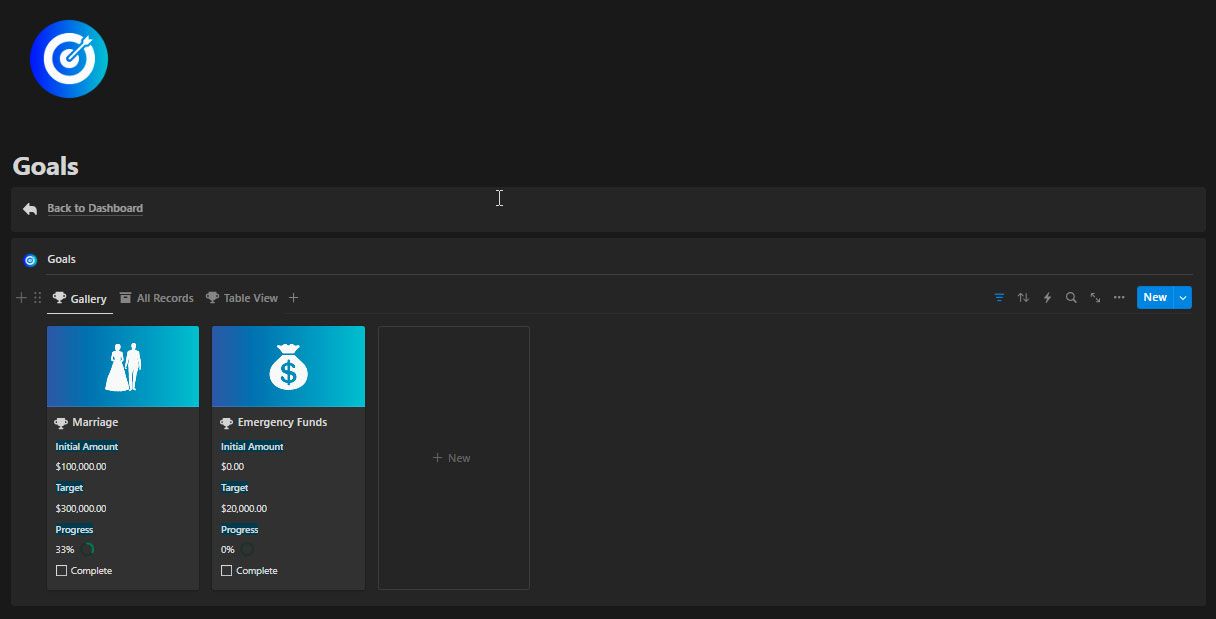The width and height of the screenshot is (1216, 619).
Task: Click the Progress label on Emergency Funds card
Action: (x=240, y=530)
